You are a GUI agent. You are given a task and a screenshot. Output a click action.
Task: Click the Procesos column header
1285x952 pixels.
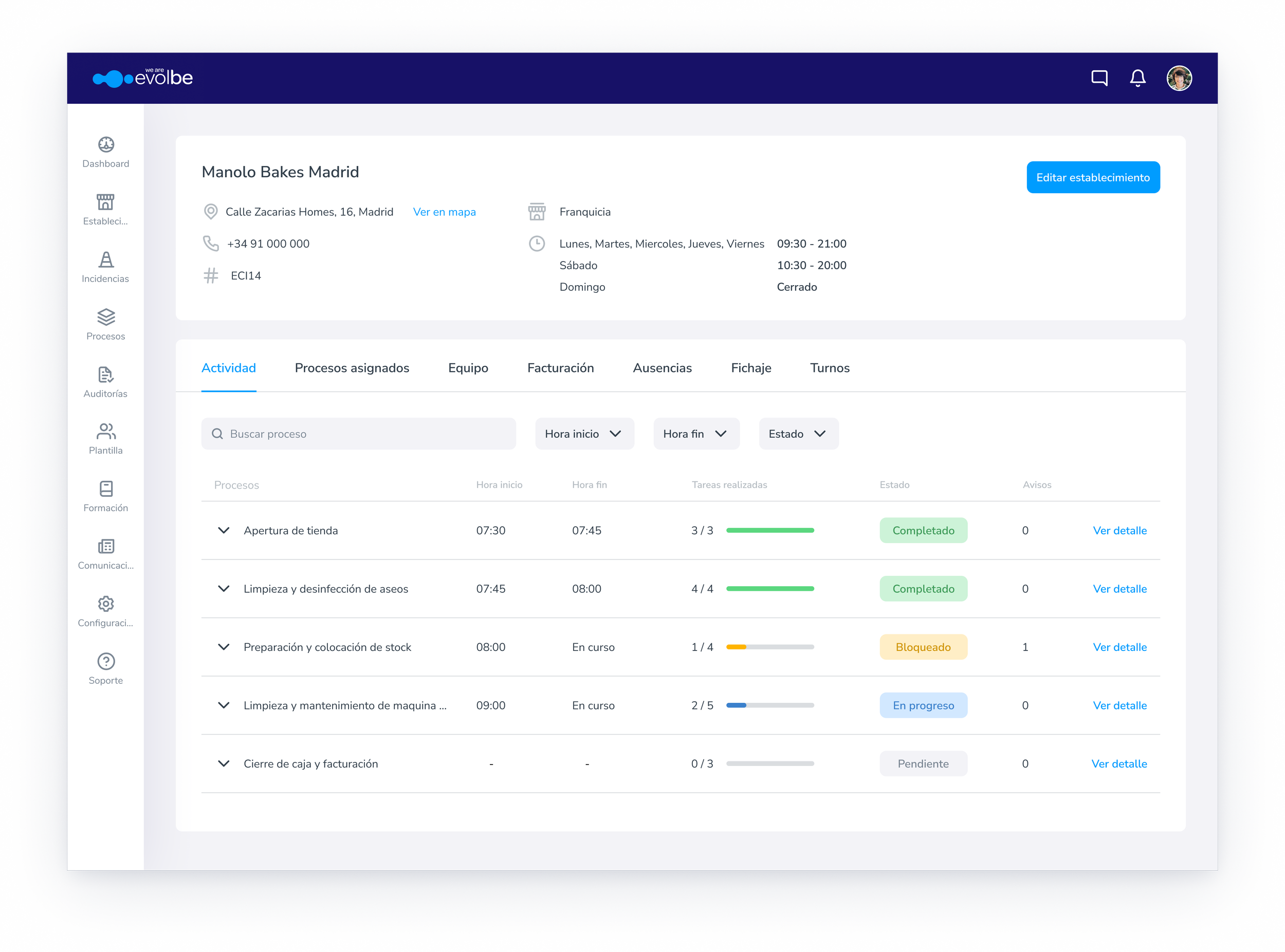point(236,484)
